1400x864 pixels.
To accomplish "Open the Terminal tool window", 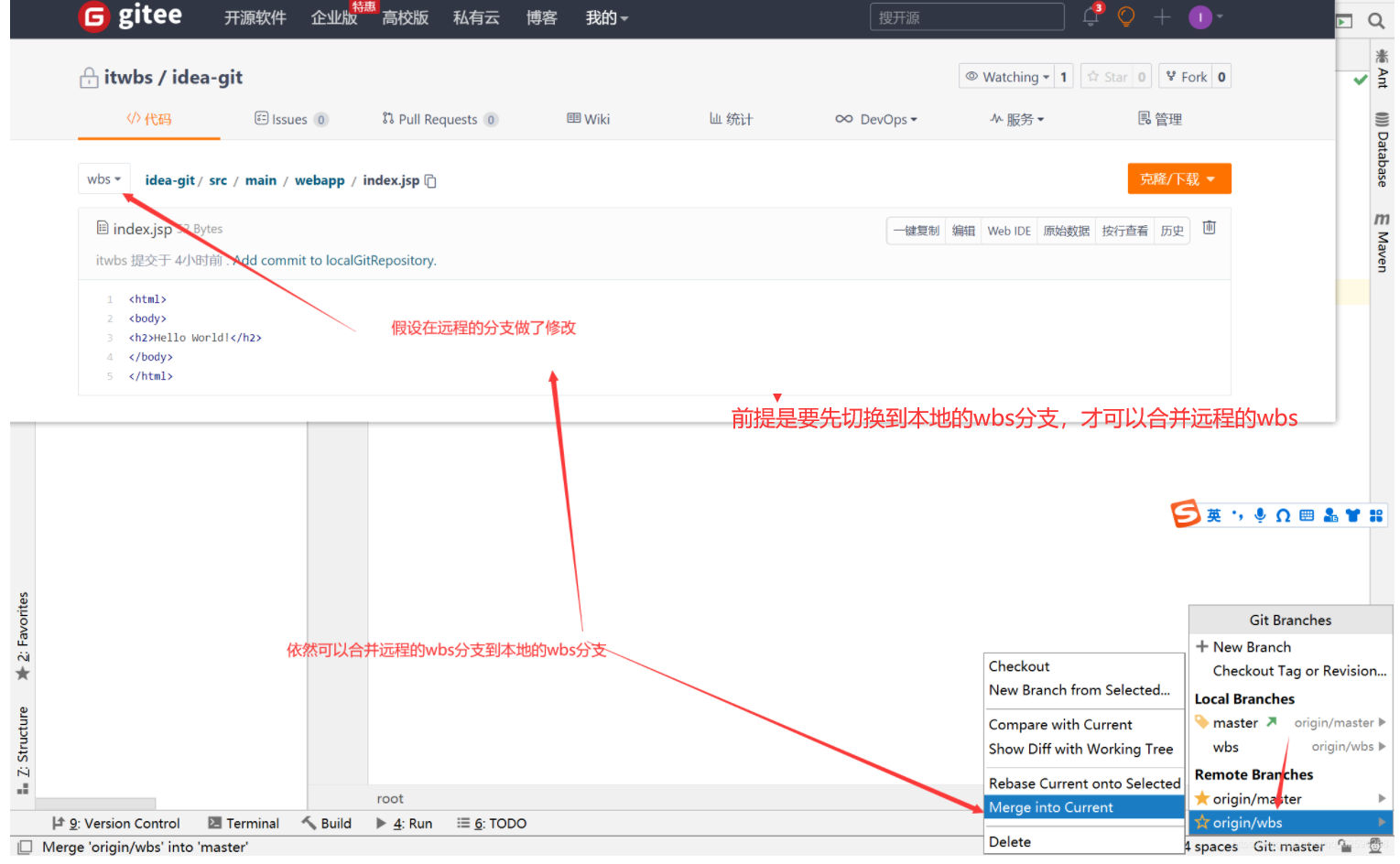I will coord(244,823).
